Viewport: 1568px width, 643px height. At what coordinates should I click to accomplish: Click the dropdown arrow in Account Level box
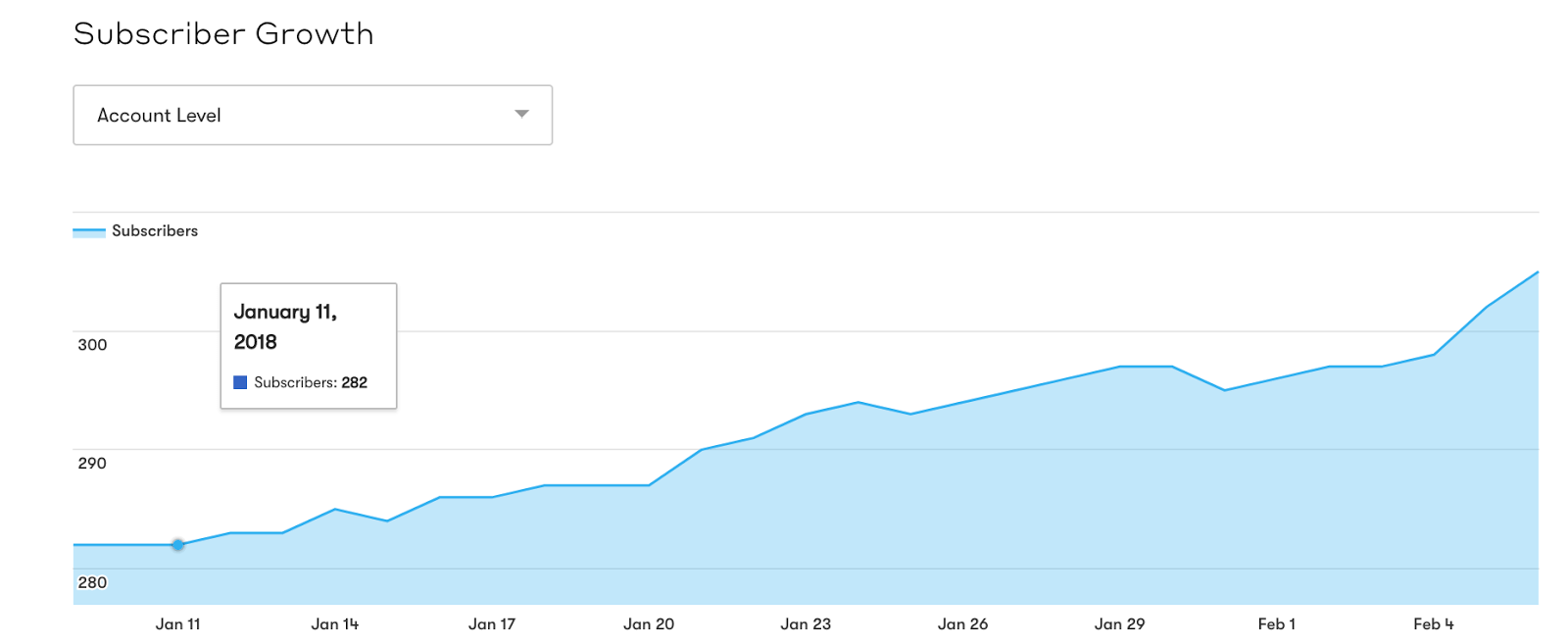[522, 115]
